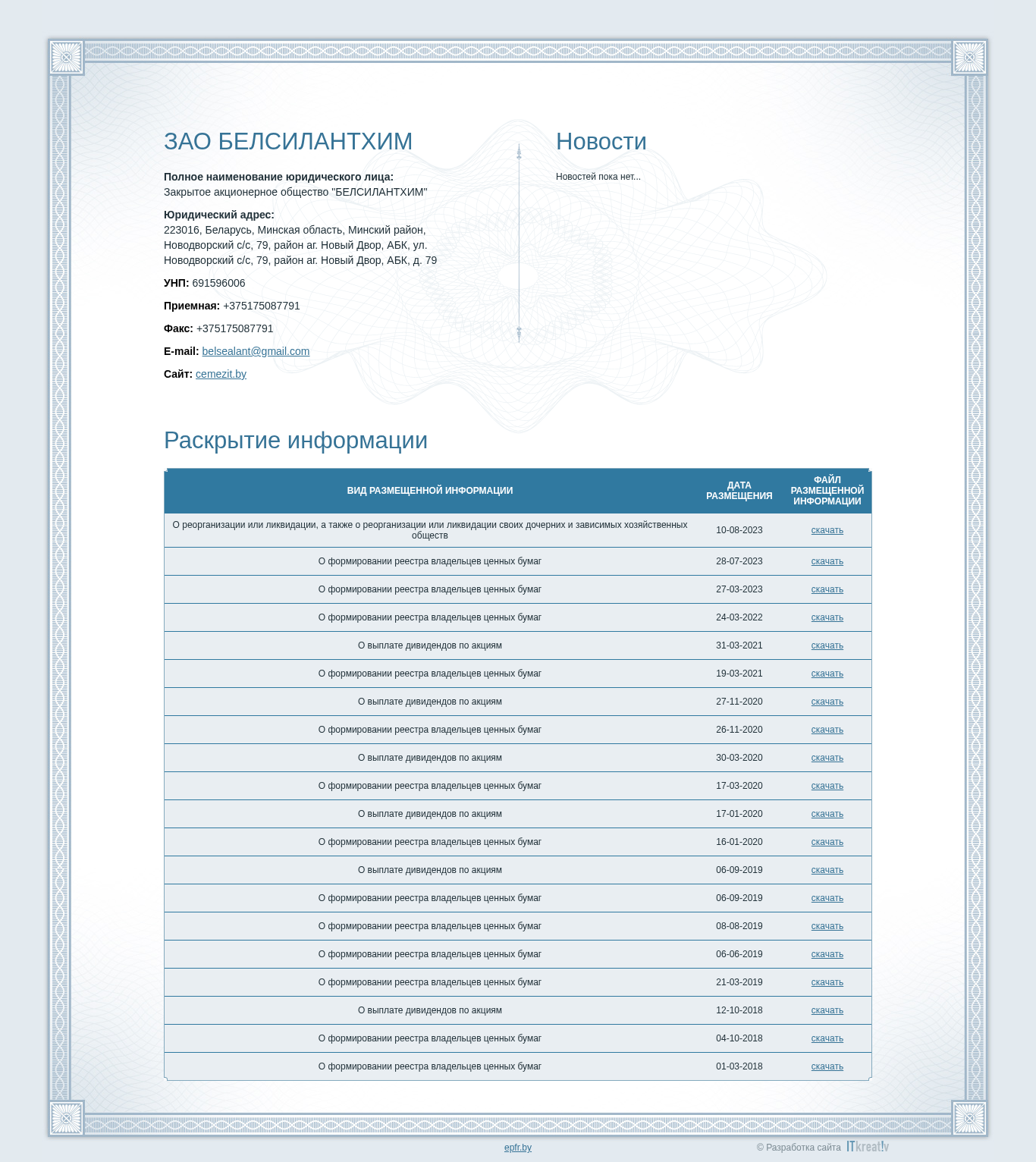Open the epfr.by footer link
The height and width of the screenshot is (1162, 1036).
point(518,1148)
